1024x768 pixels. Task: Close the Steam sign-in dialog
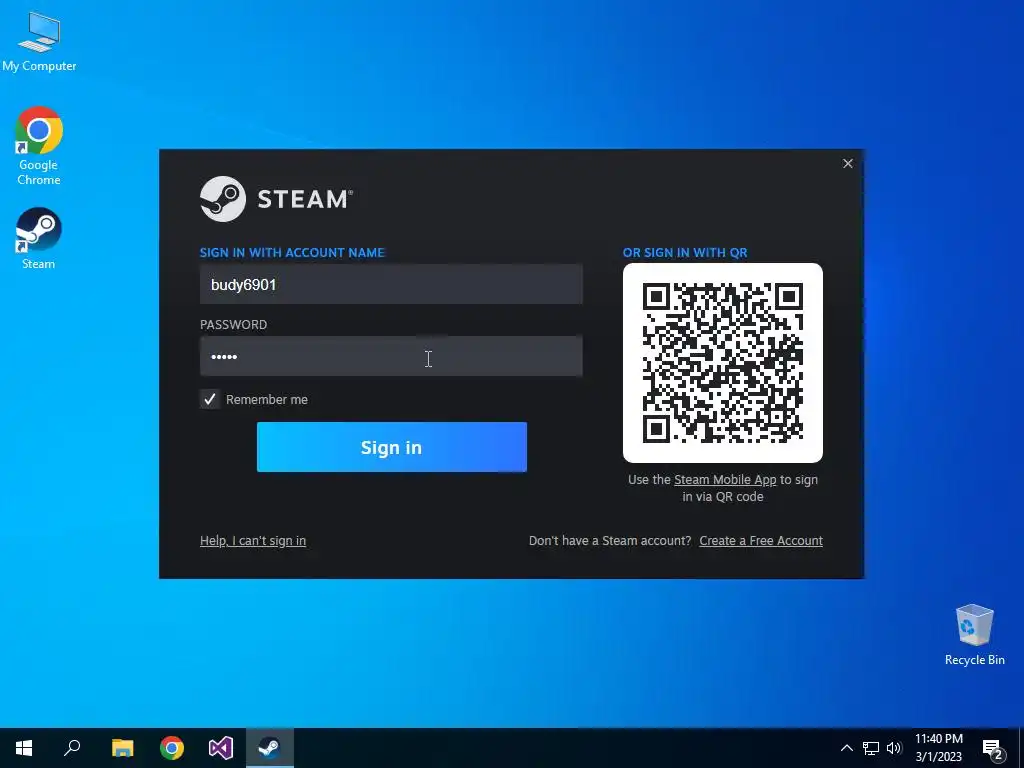[x=848, y=163]
